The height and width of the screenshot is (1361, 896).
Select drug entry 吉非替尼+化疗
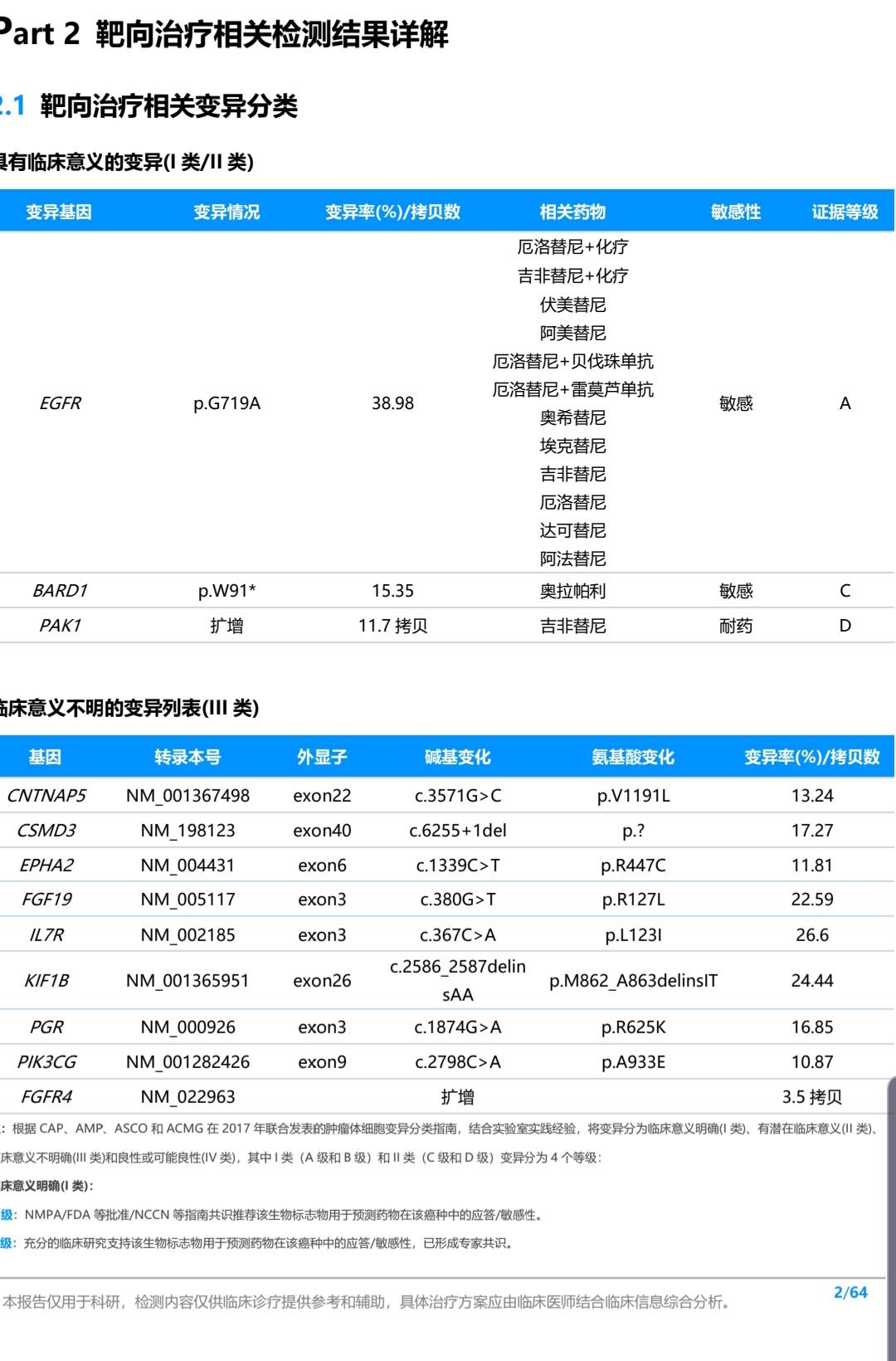tap(572, 276)
